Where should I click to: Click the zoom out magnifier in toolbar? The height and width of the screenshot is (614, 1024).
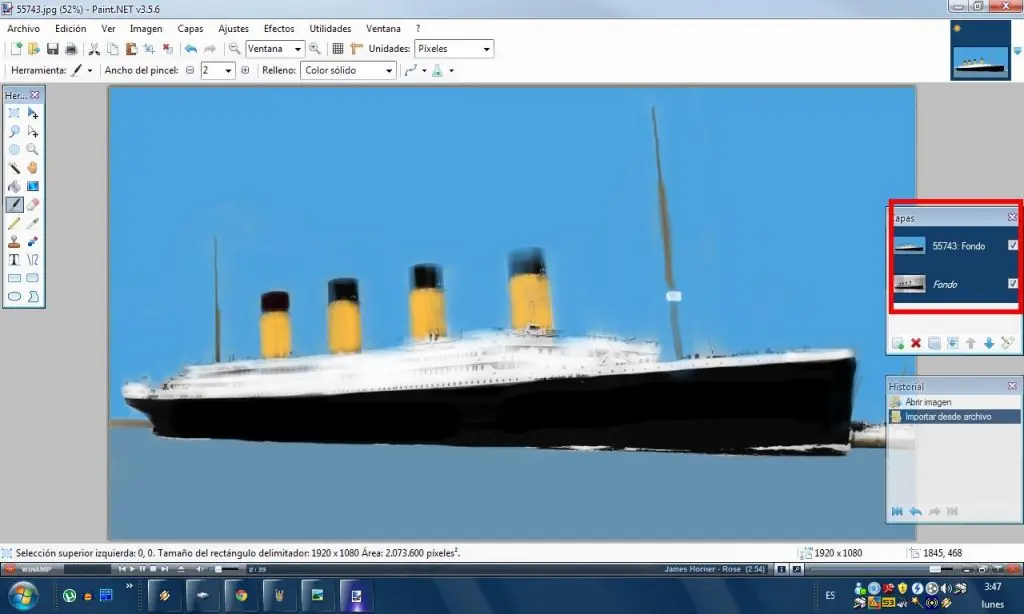point(234,49)
